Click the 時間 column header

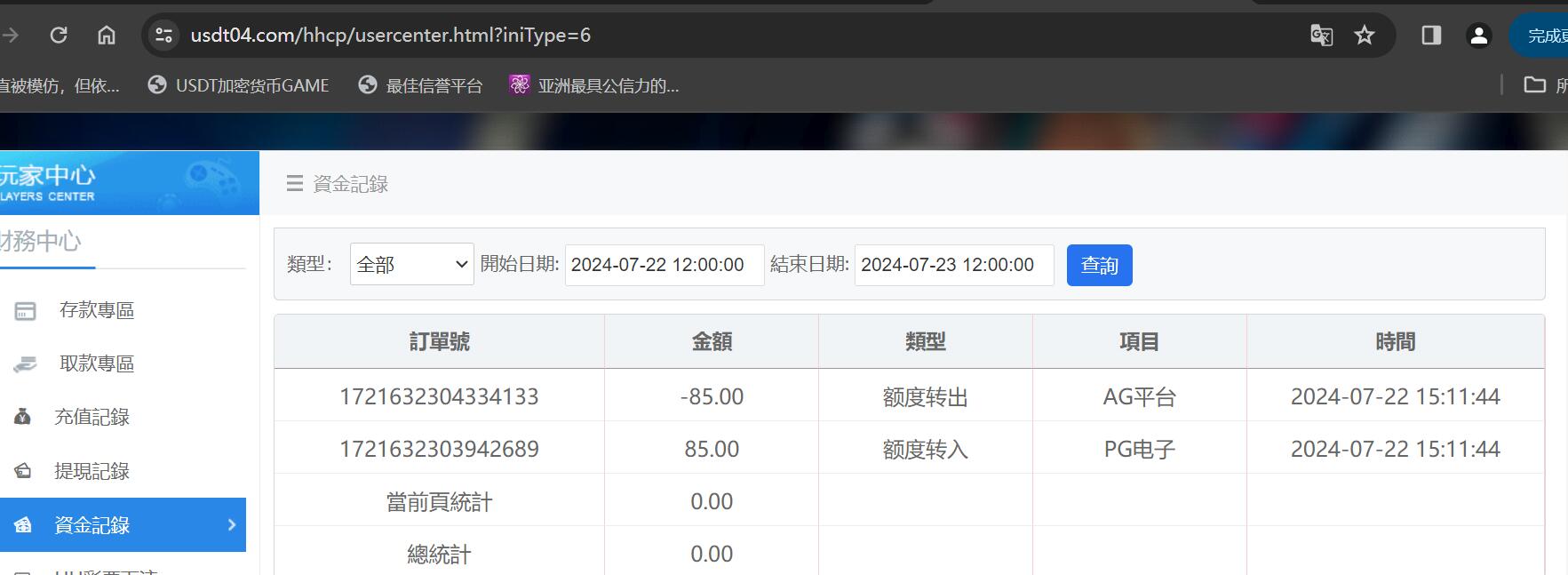(x=1396, y=342)
